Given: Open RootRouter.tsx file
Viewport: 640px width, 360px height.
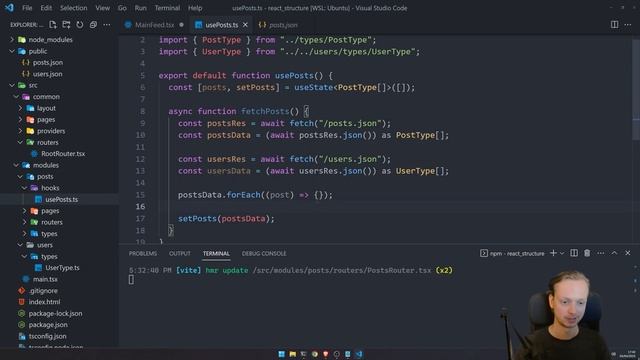Looking at the screenshot, I should pos(63,153).
